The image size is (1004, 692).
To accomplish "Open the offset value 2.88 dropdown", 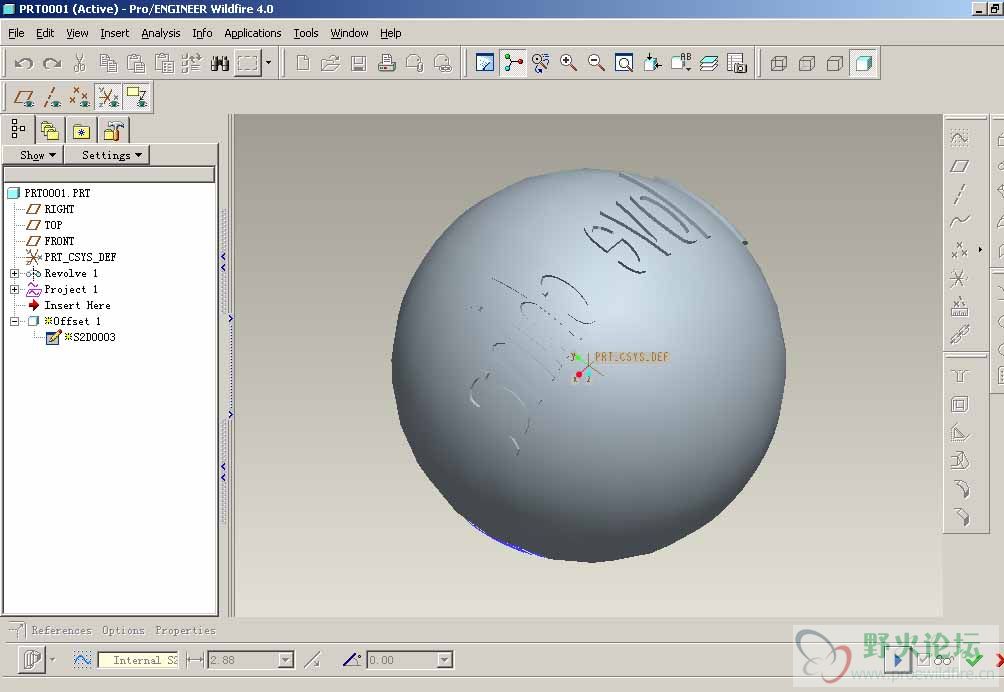I will coord(286,660).
